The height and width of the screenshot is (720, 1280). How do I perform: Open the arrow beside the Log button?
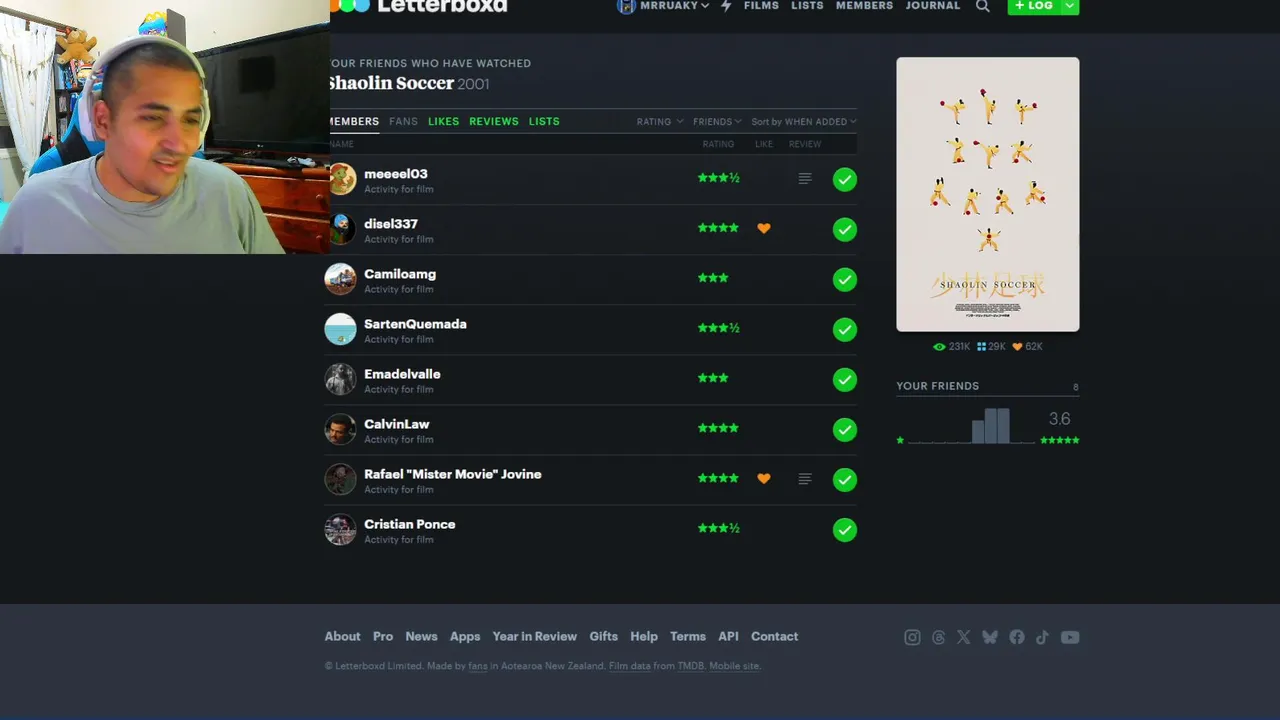click(1070, 6)
